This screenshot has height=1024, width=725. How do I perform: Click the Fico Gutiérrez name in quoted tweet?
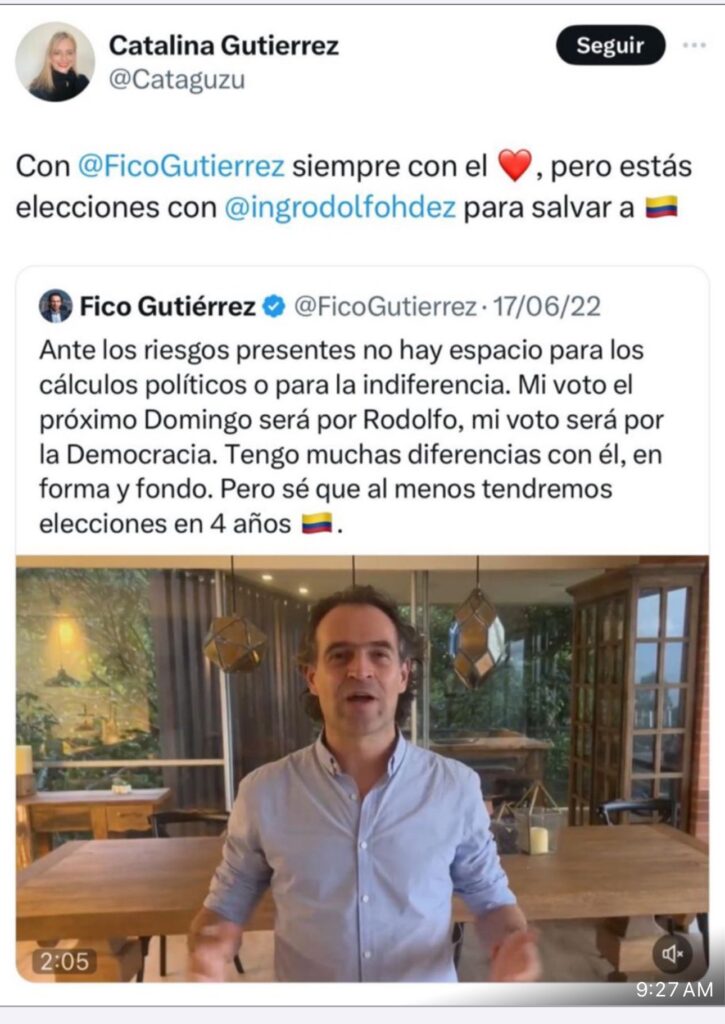(167, 306)
